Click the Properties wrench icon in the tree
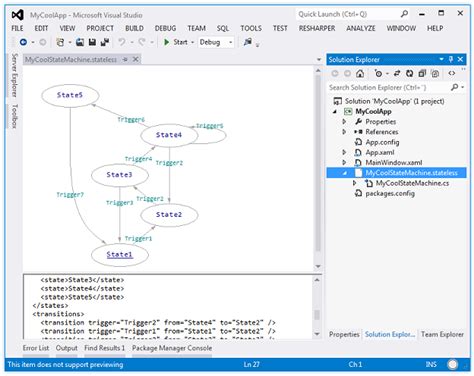 358,121
